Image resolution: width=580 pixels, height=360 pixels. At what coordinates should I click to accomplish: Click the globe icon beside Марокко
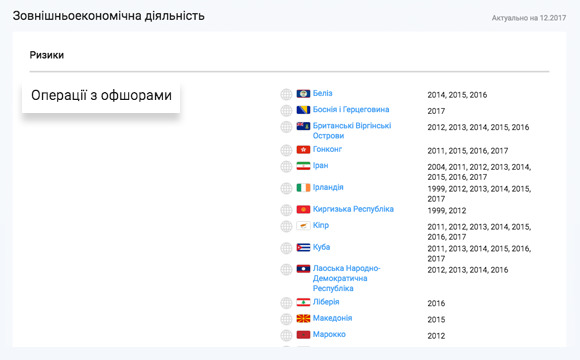(286, 336)
